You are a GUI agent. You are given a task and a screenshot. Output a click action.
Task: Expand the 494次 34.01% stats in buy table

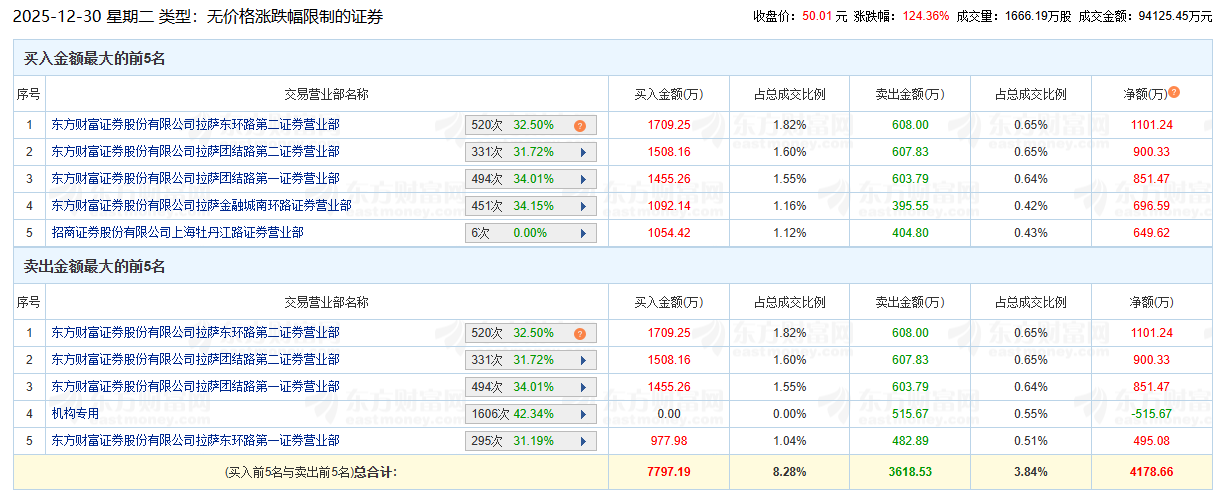coord(580,179)
